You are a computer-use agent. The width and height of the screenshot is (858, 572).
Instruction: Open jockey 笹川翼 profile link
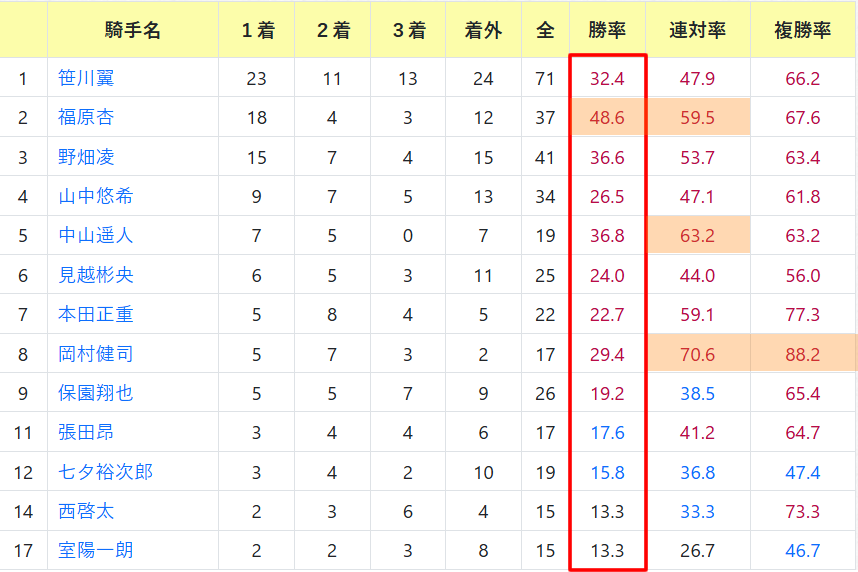point(86,78)
